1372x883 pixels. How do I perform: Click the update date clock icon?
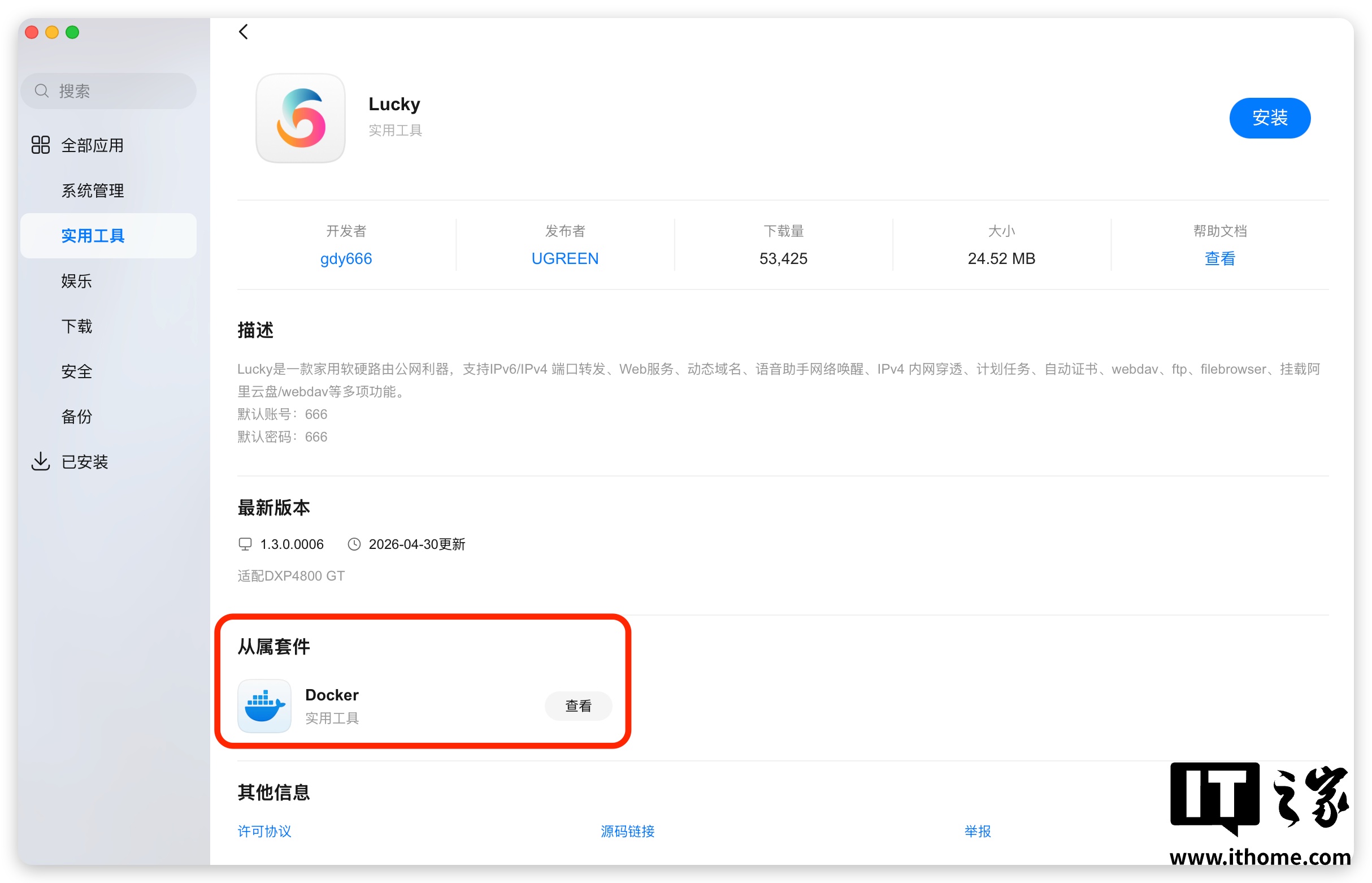tap(355, 544)
